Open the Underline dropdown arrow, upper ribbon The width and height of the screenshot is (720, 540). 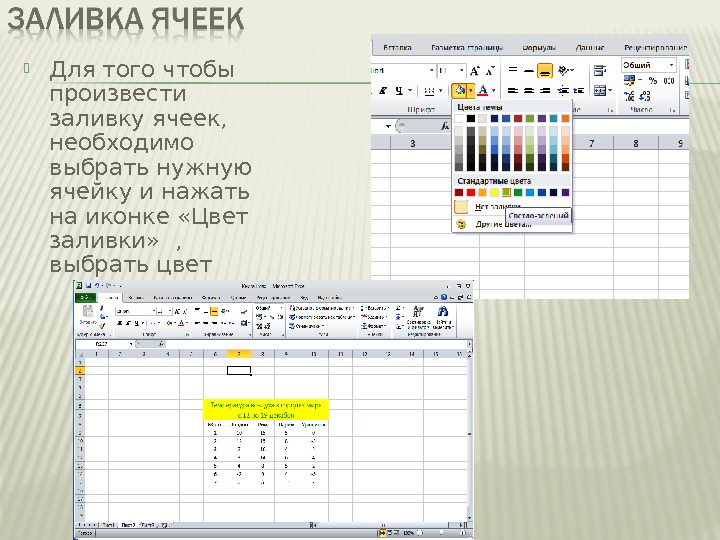pos(410,90)
